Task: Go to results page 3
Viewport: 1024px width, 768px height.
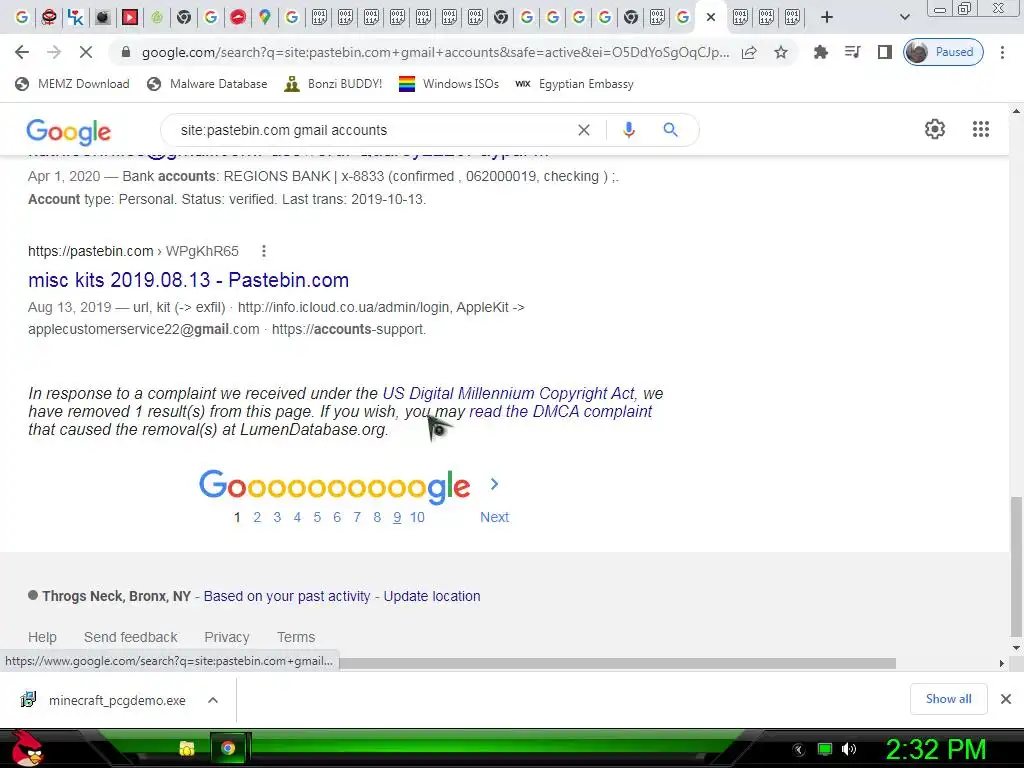Action: pos(277,517)
